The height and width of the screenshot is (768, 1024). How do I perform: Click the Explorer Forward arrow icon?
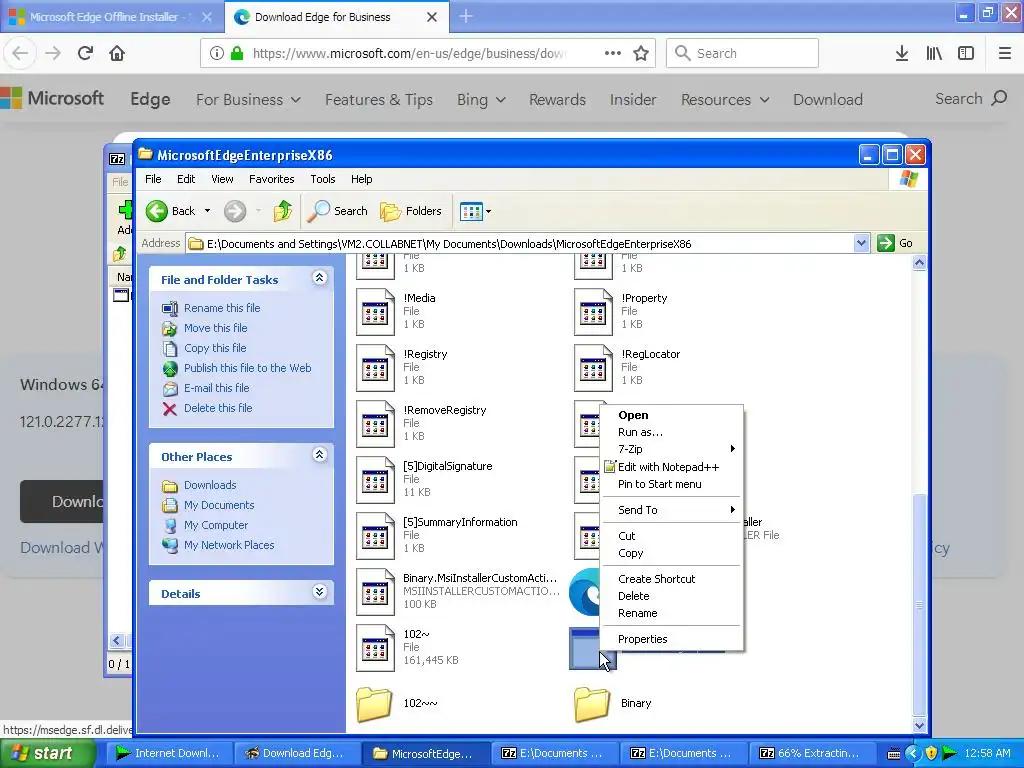coord(235,211)
